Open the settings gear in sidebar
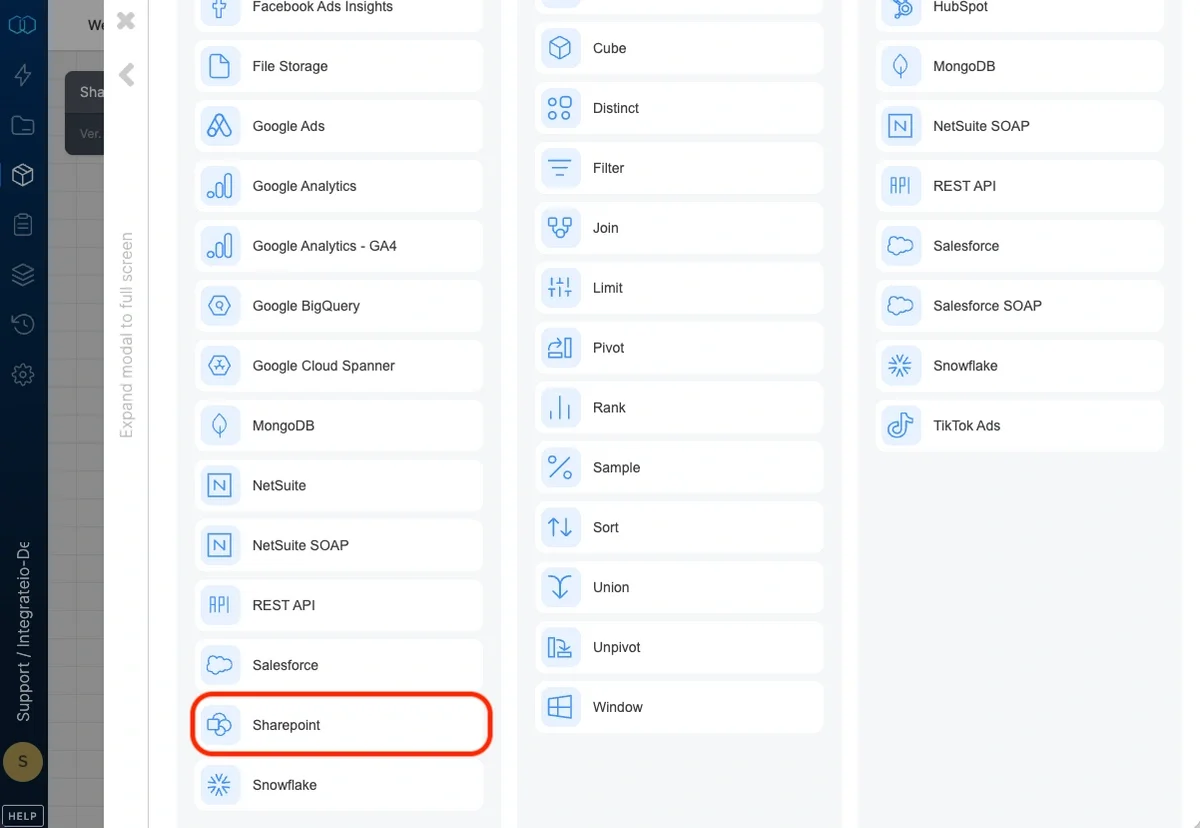Viewport: 1200px width, 828px height. click(23, 375)
